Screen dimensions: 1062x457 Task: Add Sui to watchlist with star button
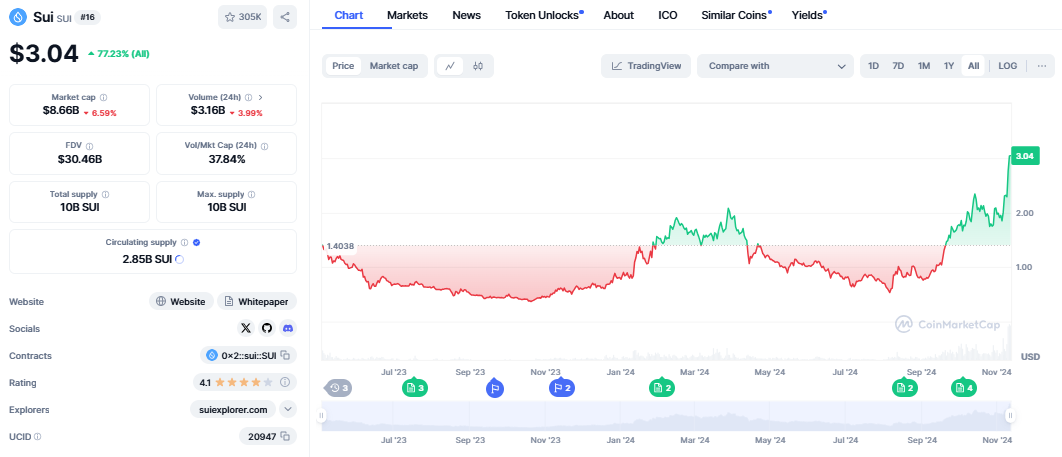pyautogui.click(x=242, y=17)
